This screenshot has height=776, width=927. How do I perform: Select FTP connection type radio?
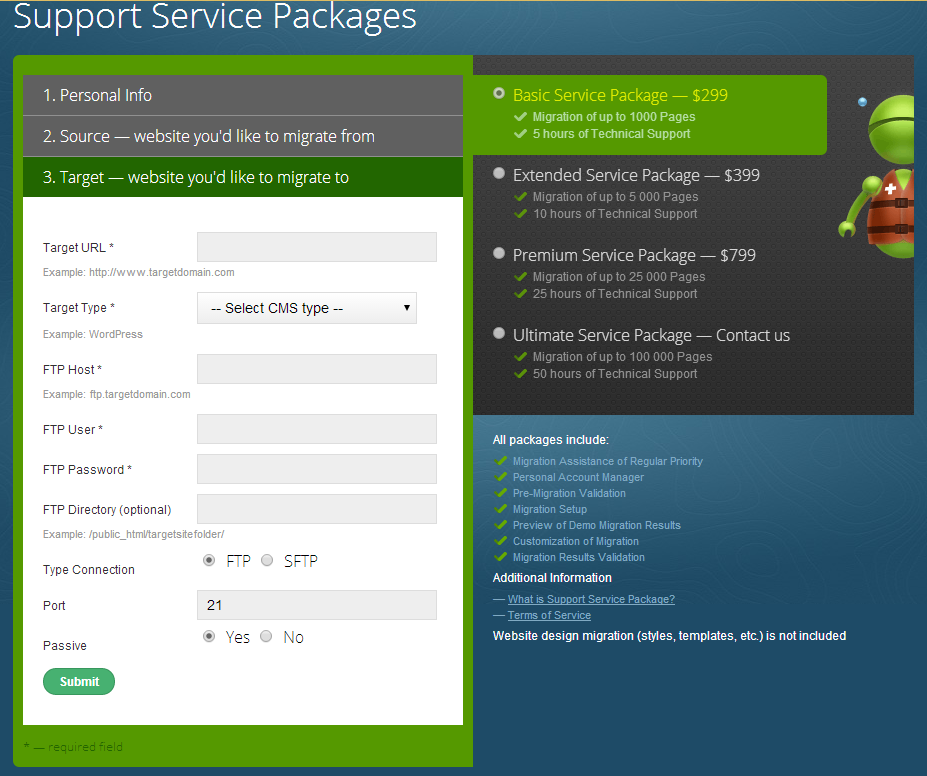pos(209,560)
